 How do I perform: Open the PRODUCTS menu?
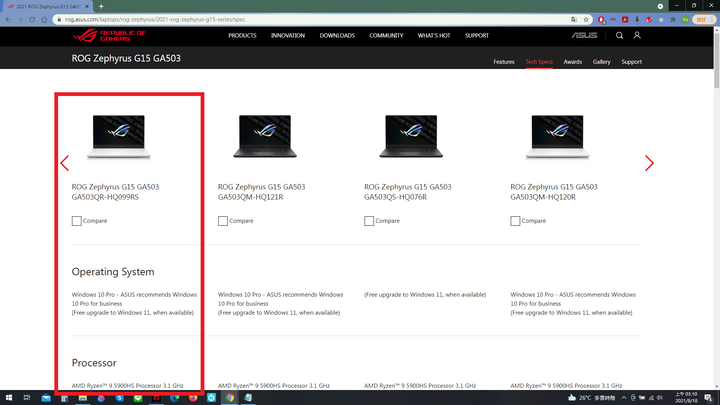coord(242,35)
